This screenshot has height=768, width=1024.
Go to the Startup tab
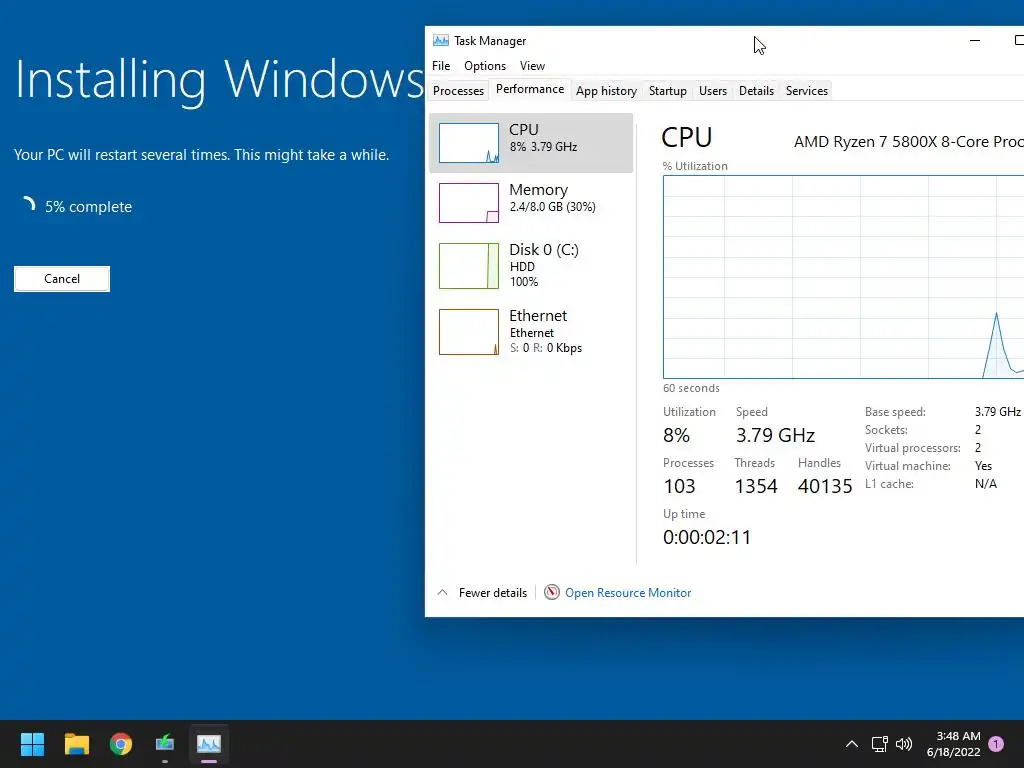[667, 91]
